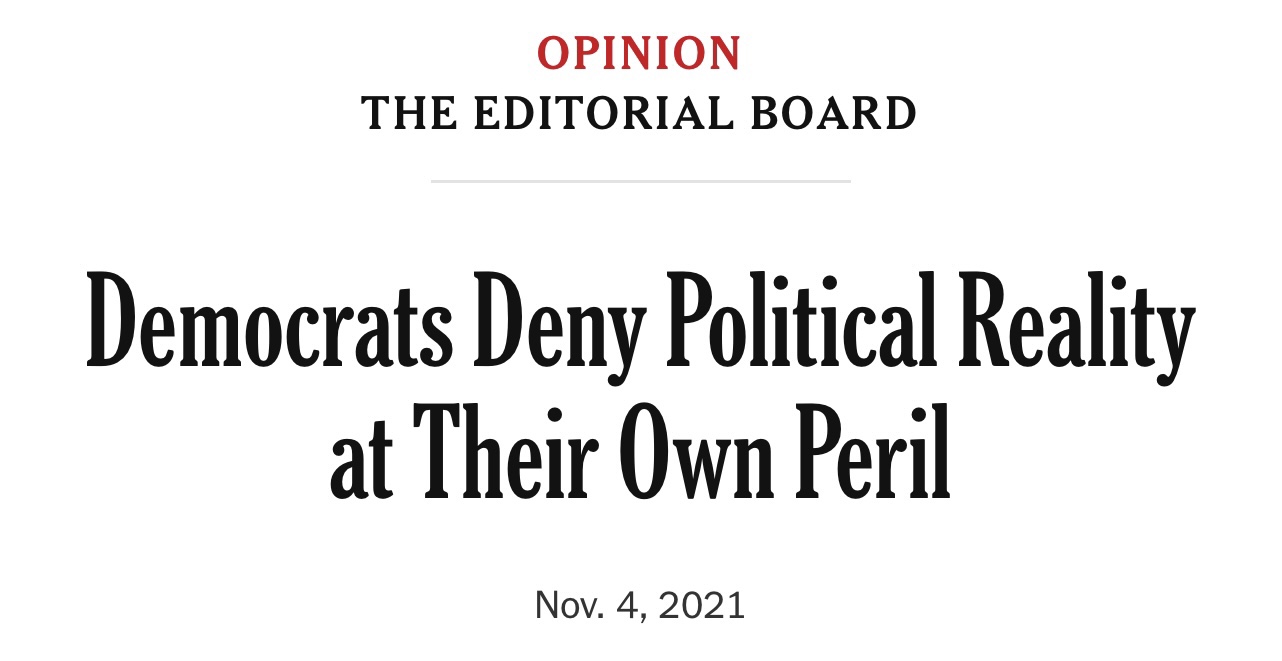Open The Editorial Board byline link
Image resolution: width=1282 pixels, height=661 pixels.
640,113
